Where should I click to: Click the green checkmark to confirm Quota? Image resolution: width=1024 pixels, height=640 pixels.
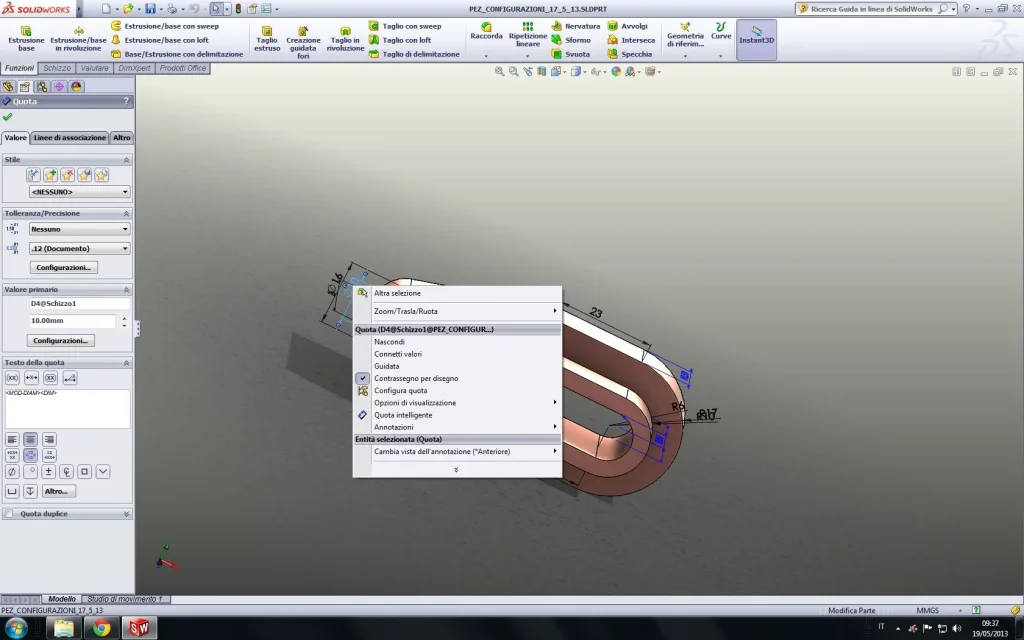[x=8, y=117]
